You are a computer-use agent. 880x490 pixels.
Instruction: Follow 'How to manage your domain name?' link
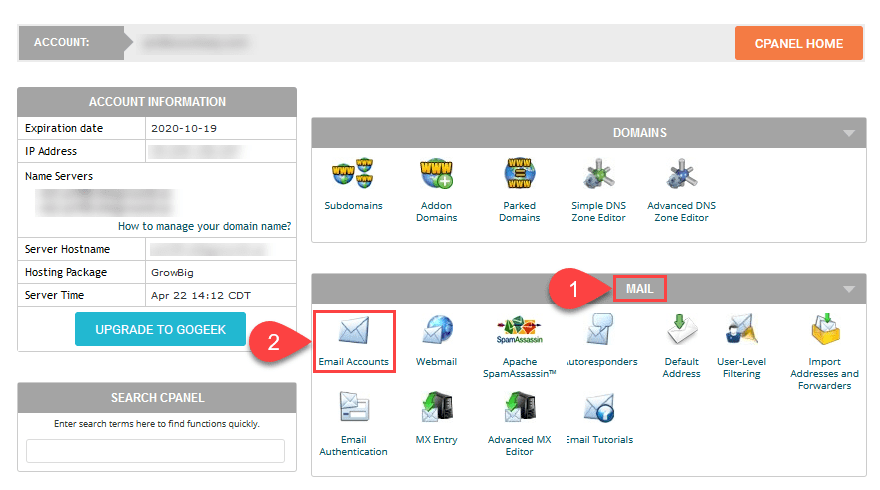point(204,226)
